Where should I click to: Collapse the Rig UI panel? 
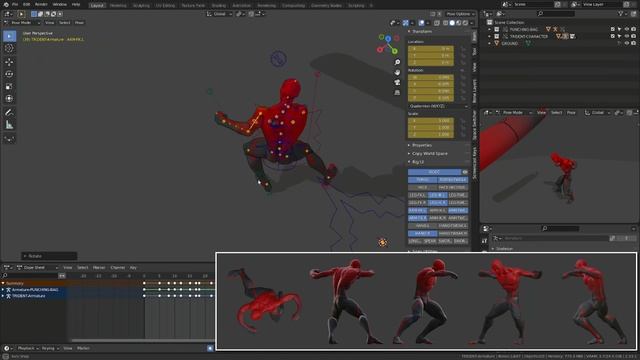[x=418, y=162]
